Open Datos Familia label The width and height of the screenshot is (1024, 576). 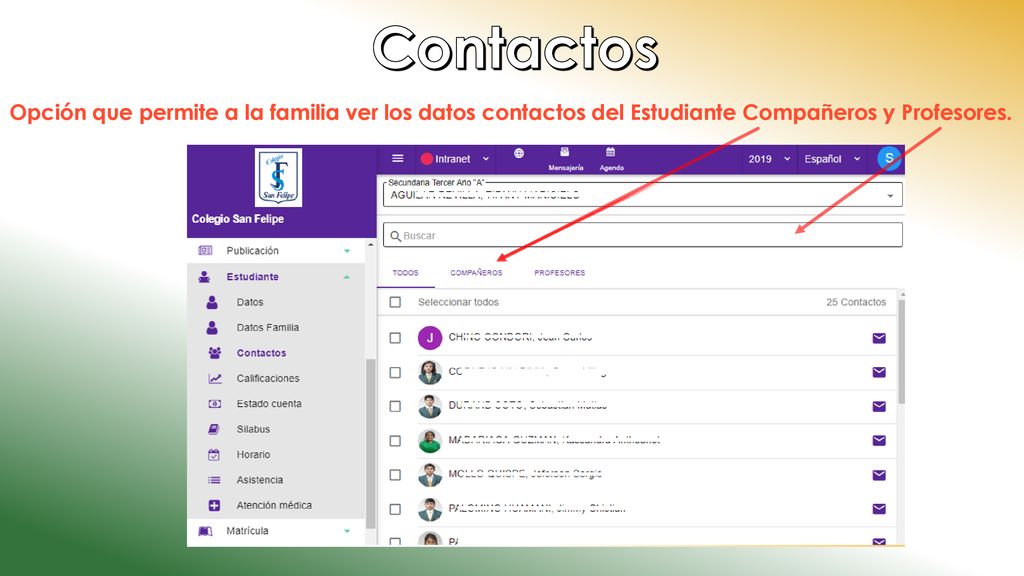pos(268,328)
